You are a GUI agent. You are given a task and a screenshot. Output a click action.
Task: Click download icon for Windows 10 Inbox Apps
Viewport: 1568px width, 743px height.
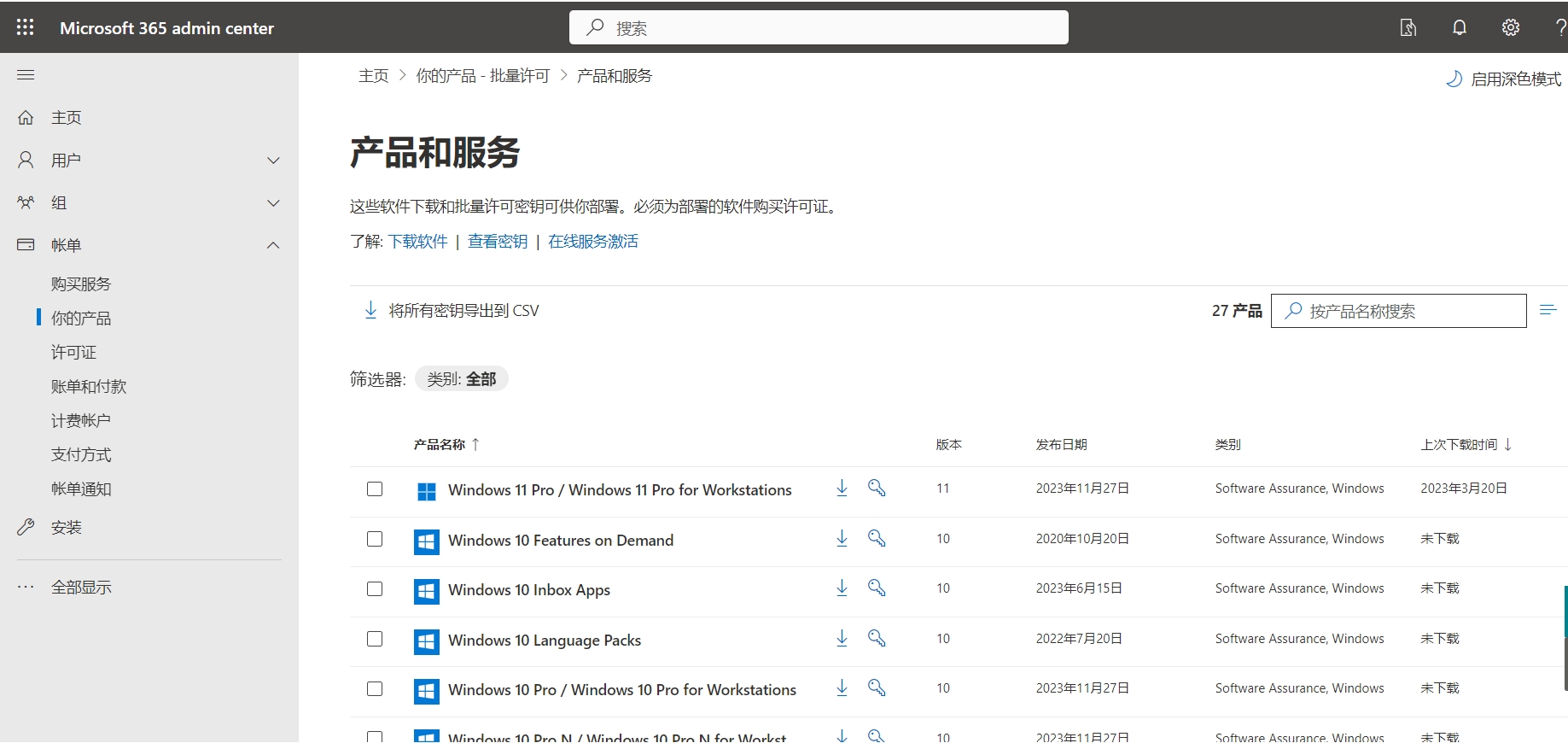842,588
